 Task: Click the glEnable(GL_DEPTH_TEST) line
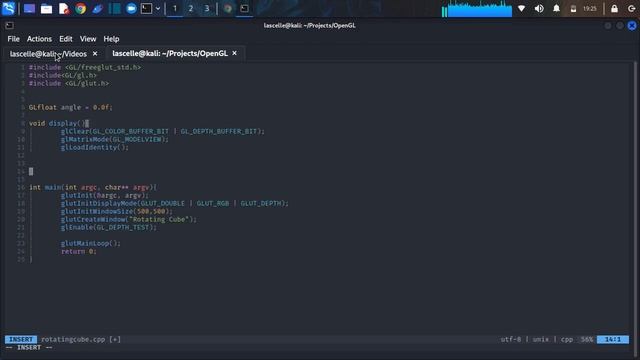click(x=109, y=227)
